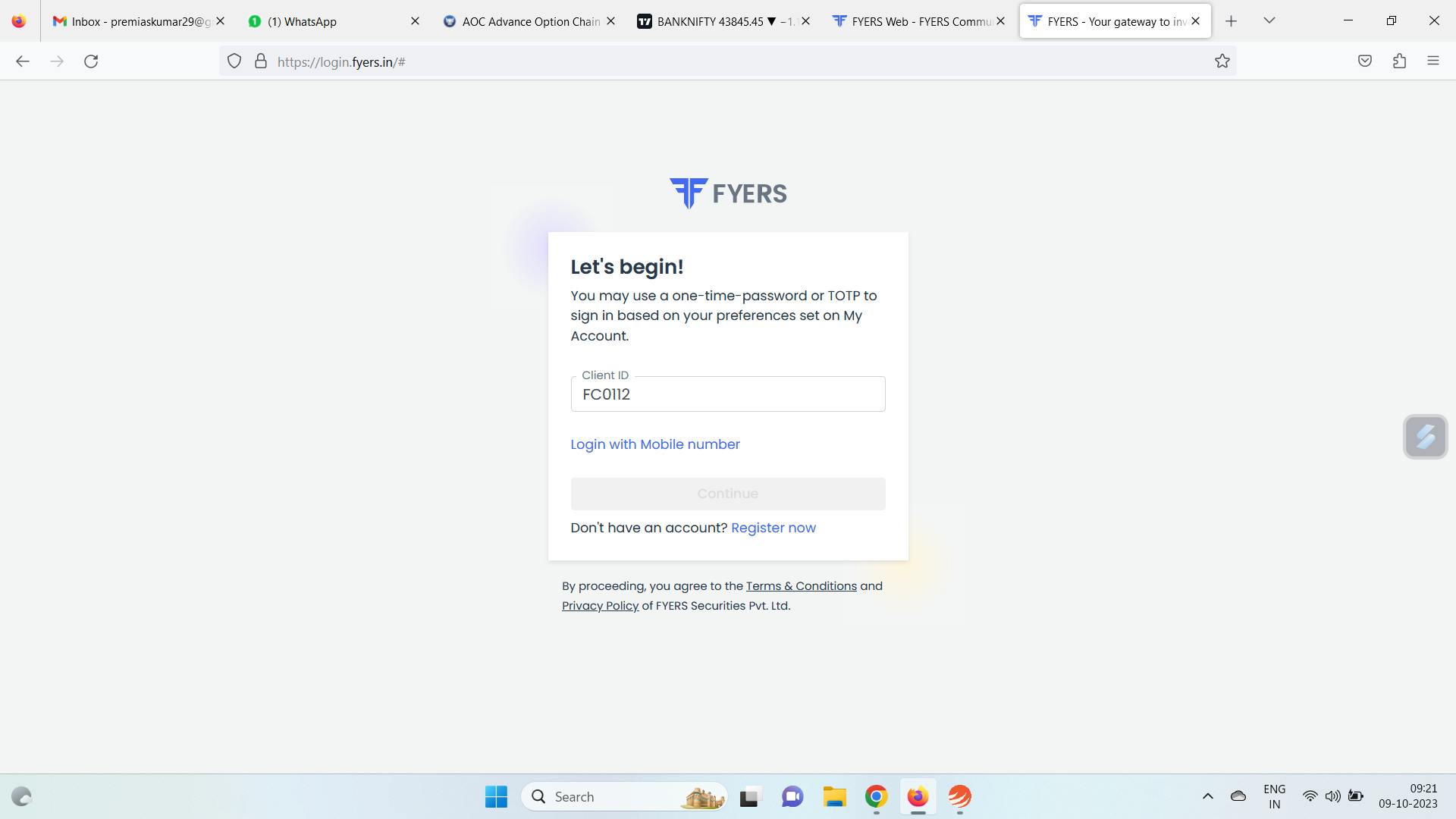Switch to FYERS Web Community tab
Screen dimensions: 1456x819
click(x=912, y=21)
